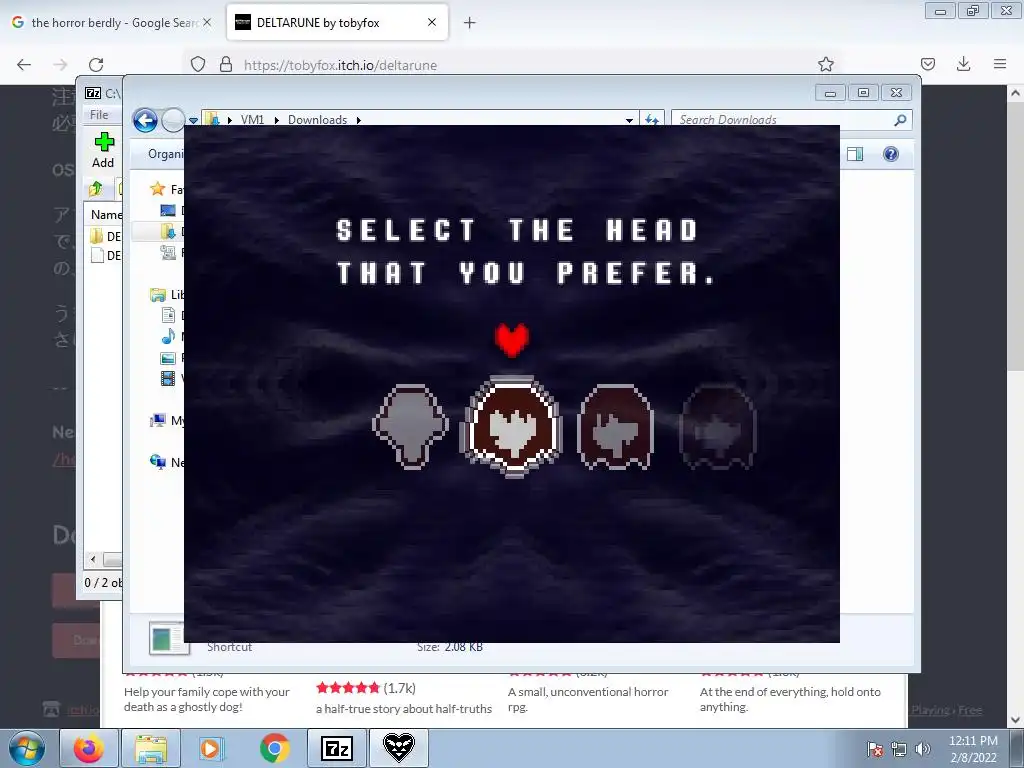Open the Windows Start menu

tap(27, 748)
